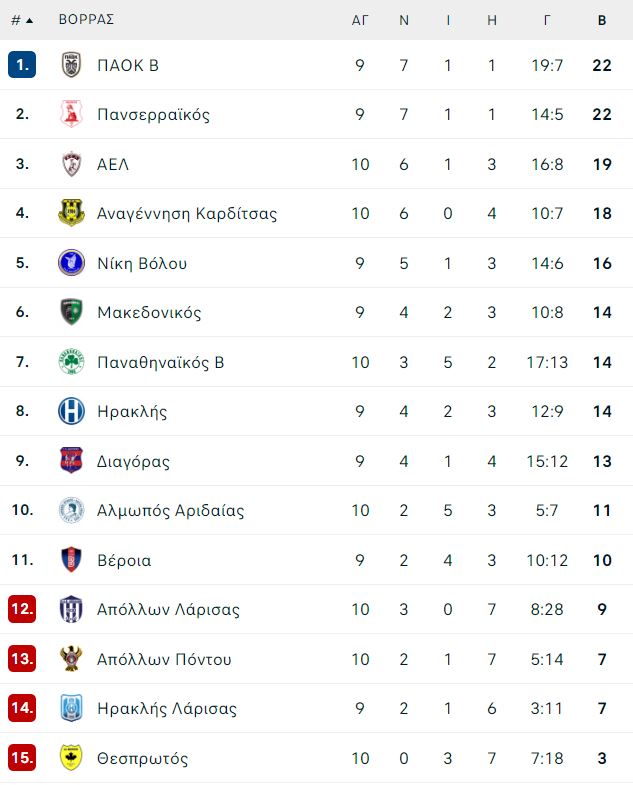Open the Αλμωπός Αριδαίας team link
This screenshot has width=633, height=785.
tap(170, 510)
